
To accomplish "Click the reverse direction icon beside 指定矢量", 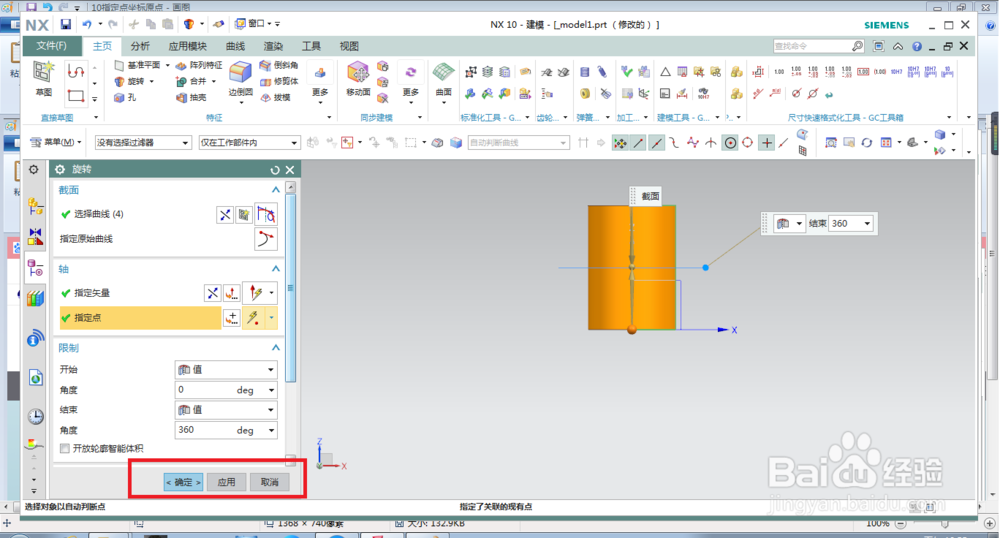I will 212,293.
